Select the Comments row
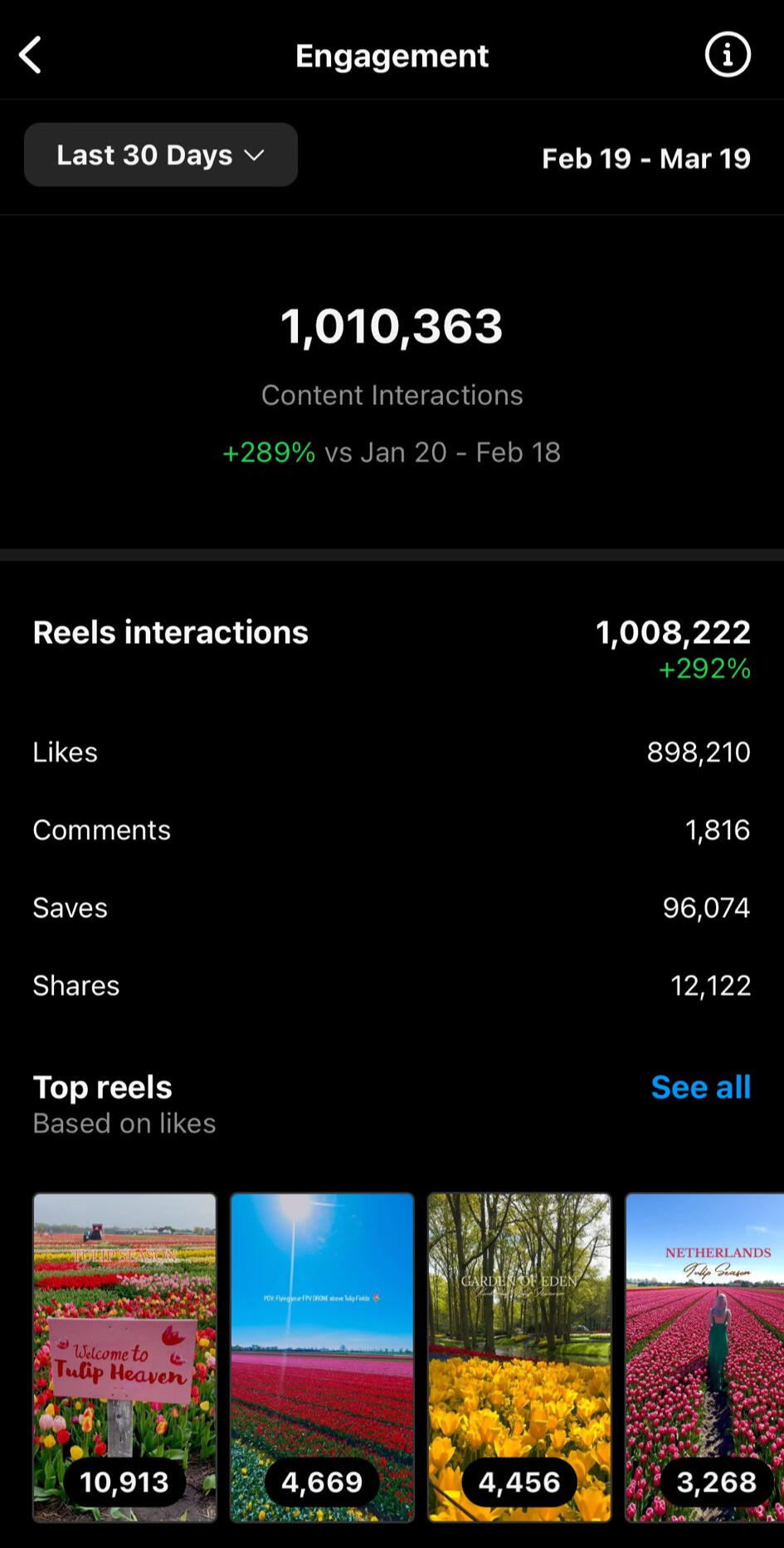Image resolution: width=784 pixels, height=1548 pixels. [392, 830]
